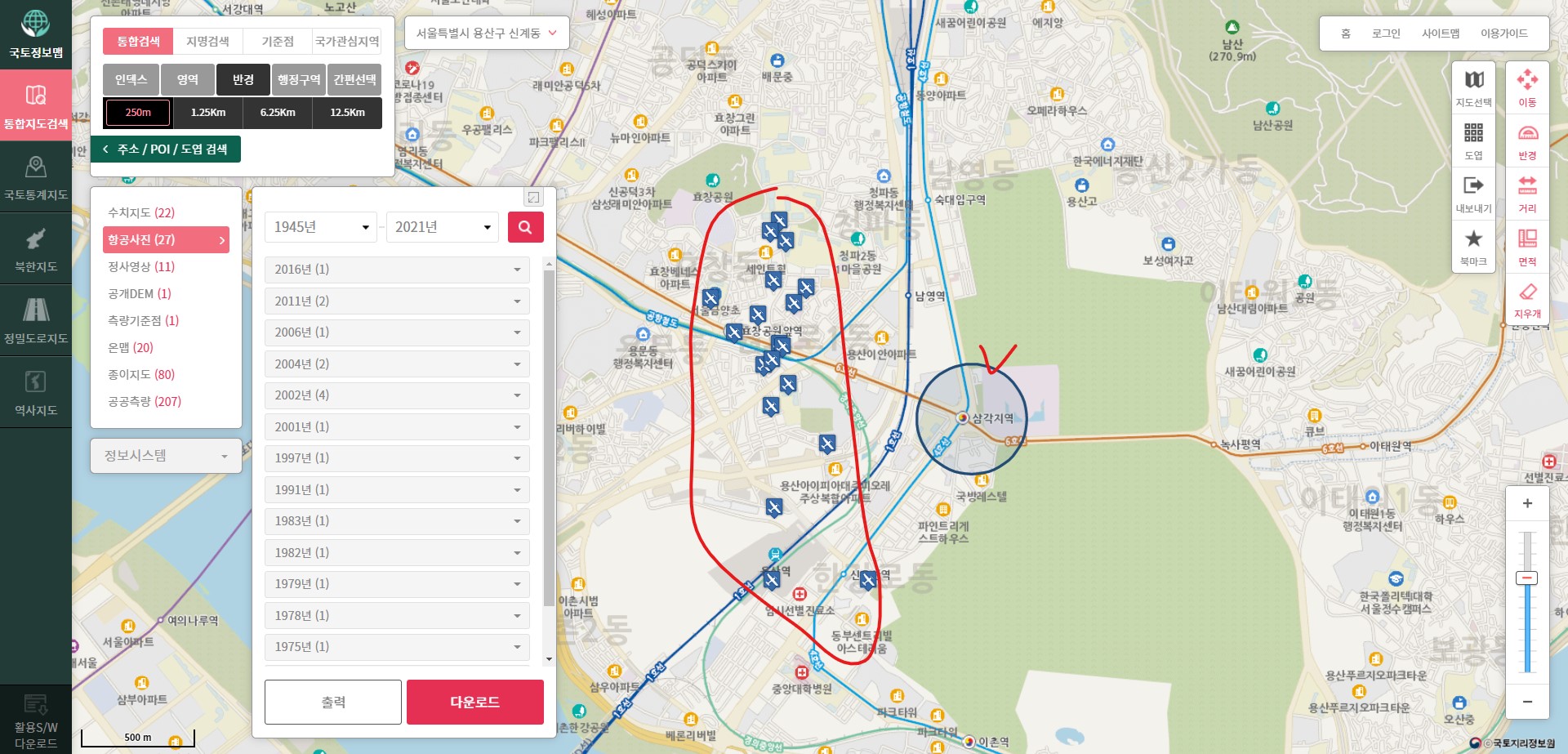This screenshot has width=1568, height=754.
Task: Open 활용S/W 다운로드 in the sidebar
Action: coord(35,721)
